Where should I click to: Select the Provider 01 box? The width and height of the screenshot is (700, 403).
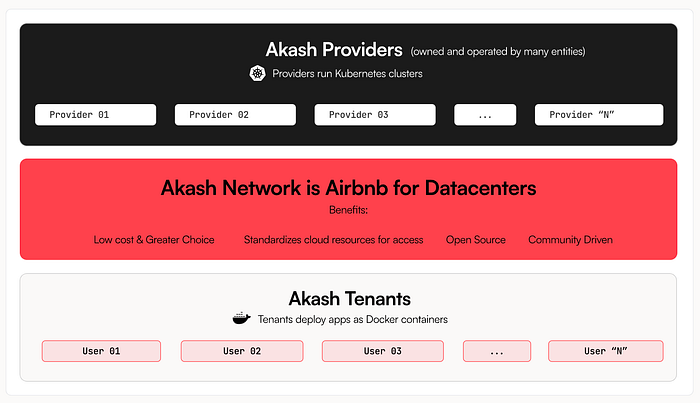coord(95,115)
